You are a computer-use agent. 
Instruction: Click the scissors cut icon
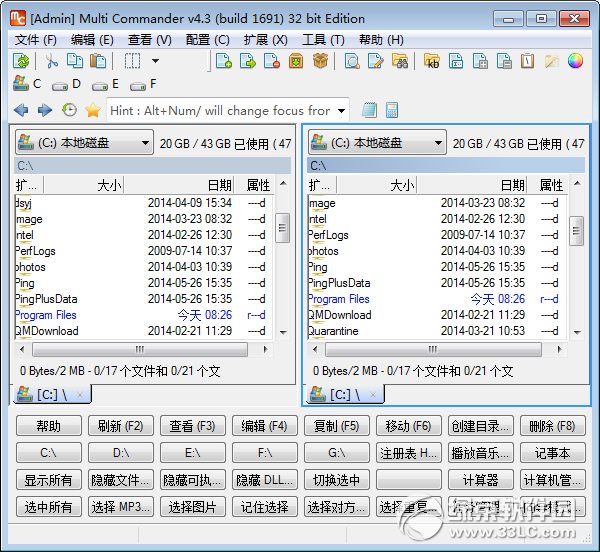tap(52, 61)
